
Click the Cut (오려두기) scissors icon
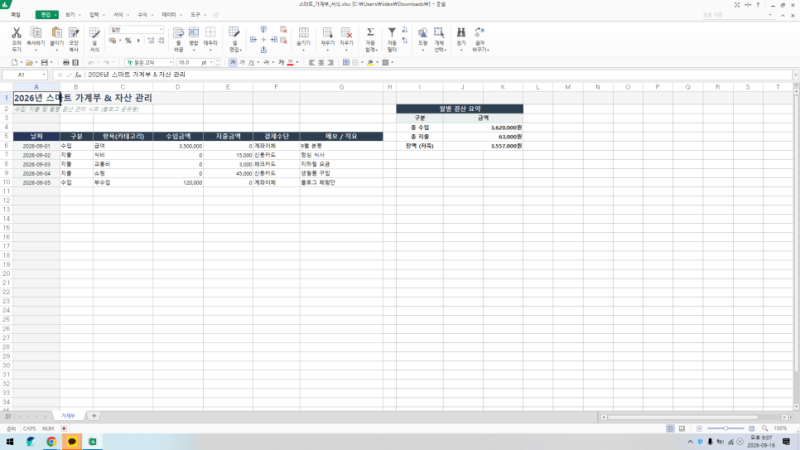pos(16,34)
